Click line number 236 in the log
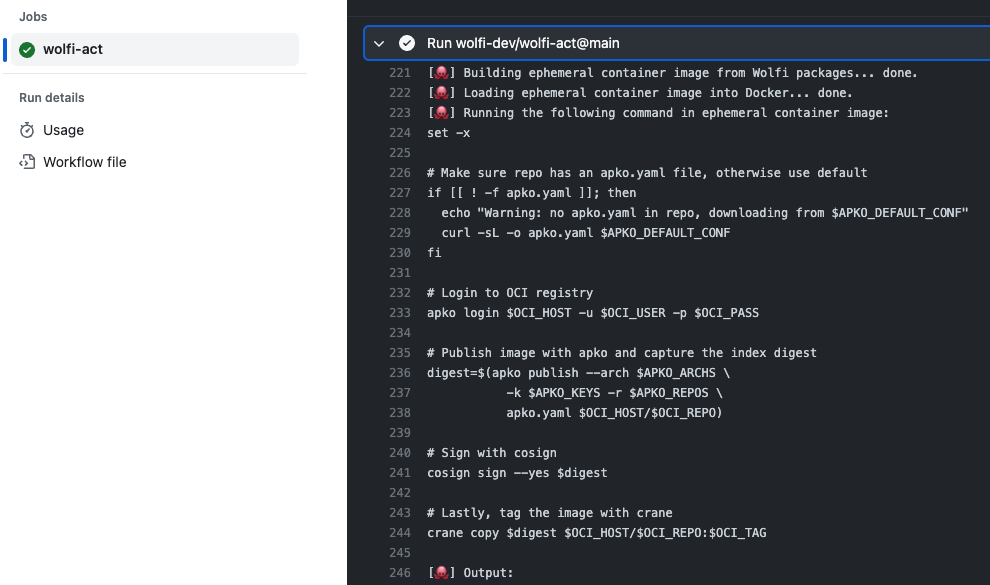990x585 pixels. 399,372
